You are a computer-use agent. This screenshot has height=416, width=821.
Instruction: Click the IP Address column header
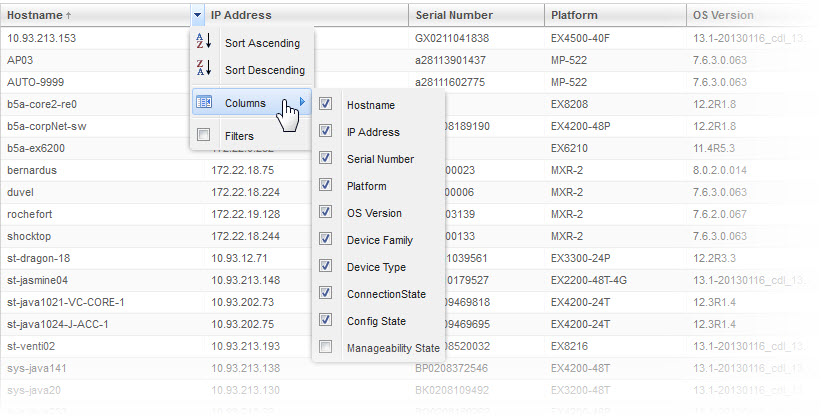pyautogui.click(x=241, y=16)
